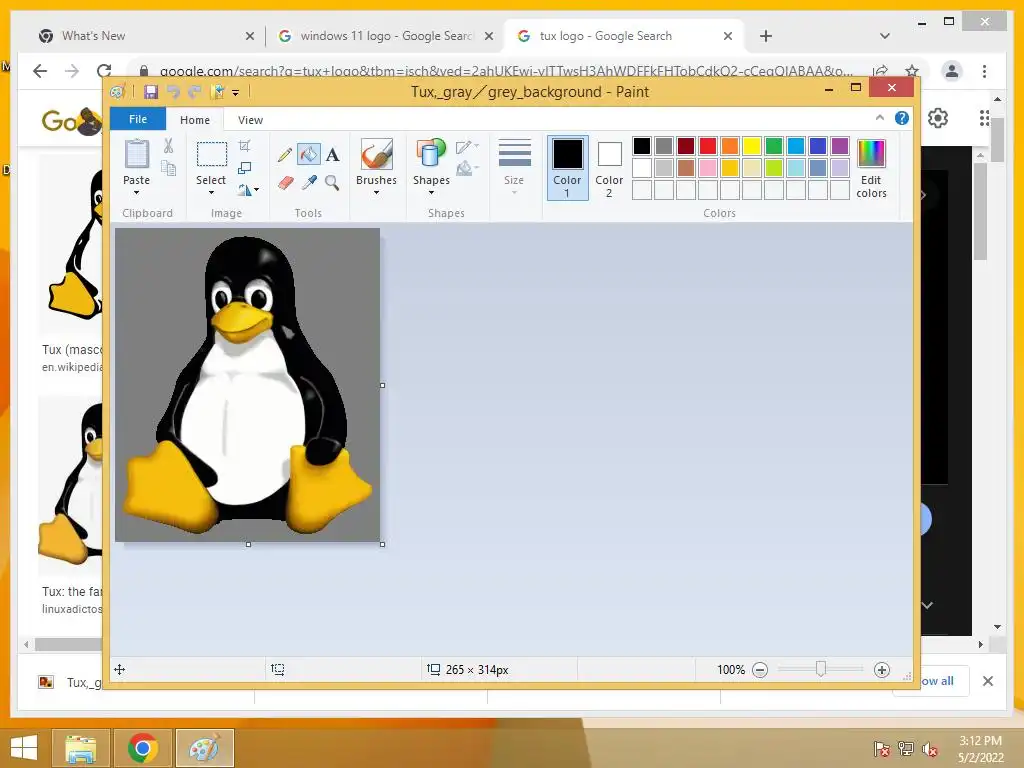The width and height of the screenshot is (1024, 768).
Task: Click the Crop icon in Image group
Action: (x=244, y=146)
